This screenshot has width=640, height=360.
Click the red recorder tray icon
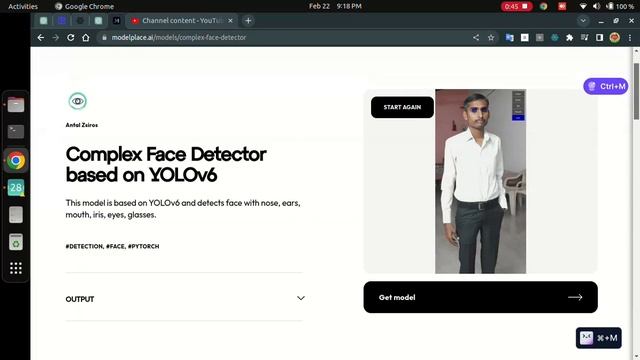tap(562, 6)
